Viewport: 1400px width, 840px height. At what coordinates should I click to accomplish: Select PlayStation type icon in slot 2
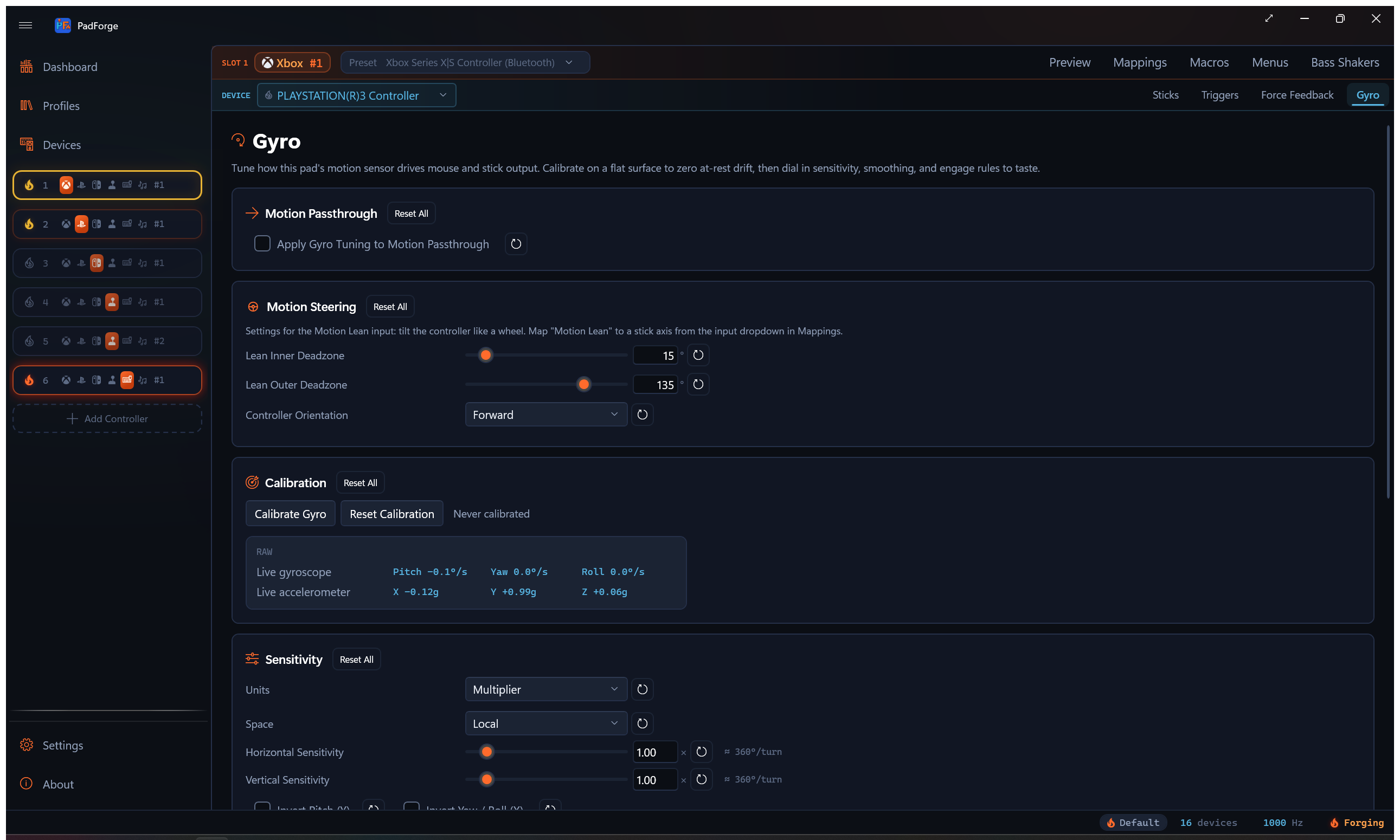(x=81, y=224)
